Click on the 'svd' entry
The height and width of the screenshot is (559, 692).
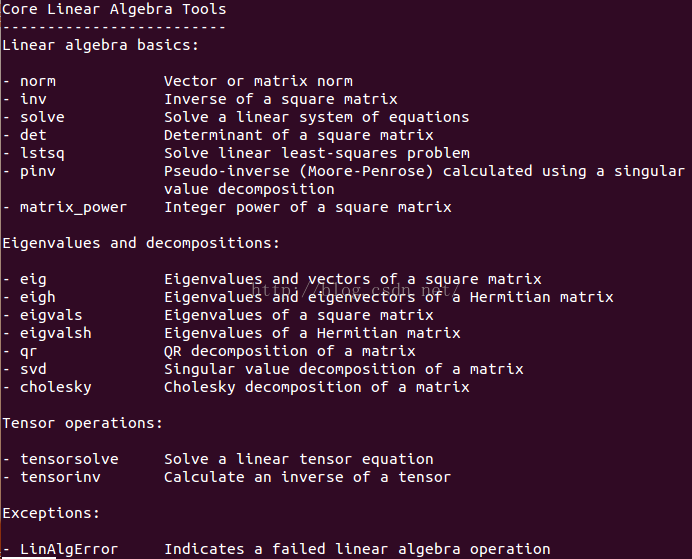pyautogui.click(x=33, y=369)
